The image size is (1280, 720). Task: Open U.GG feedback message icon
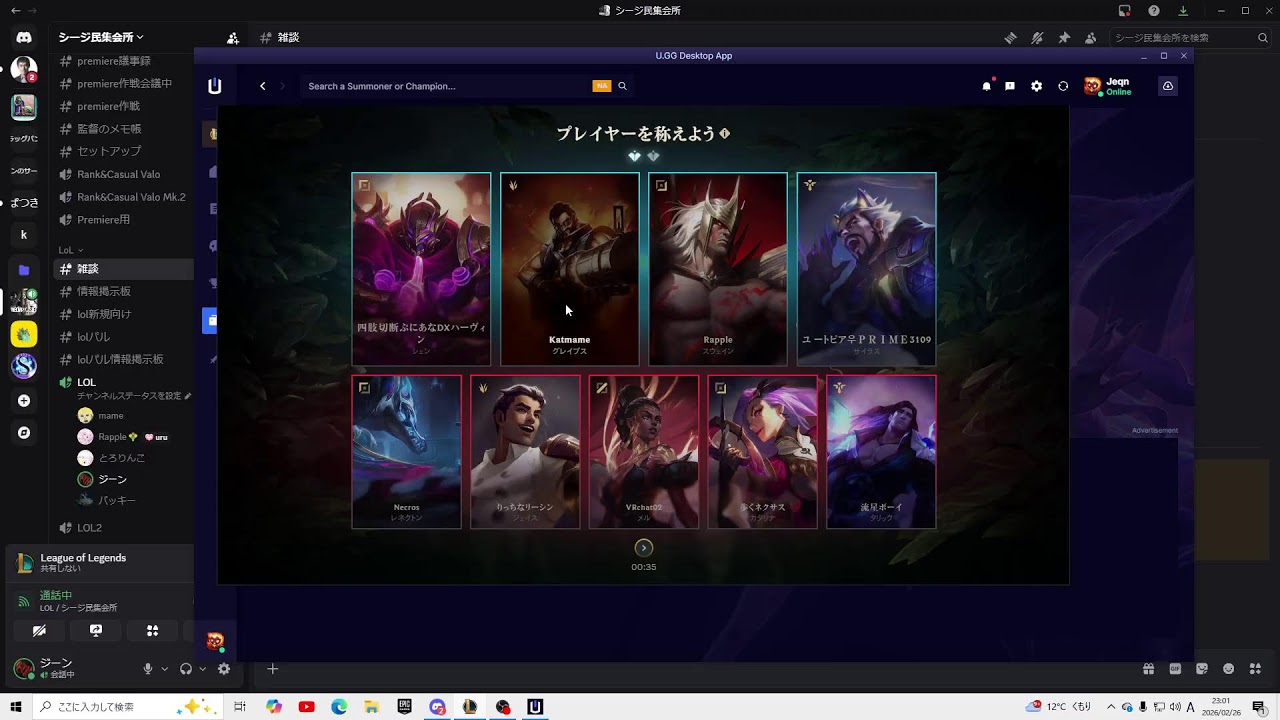1010,86
